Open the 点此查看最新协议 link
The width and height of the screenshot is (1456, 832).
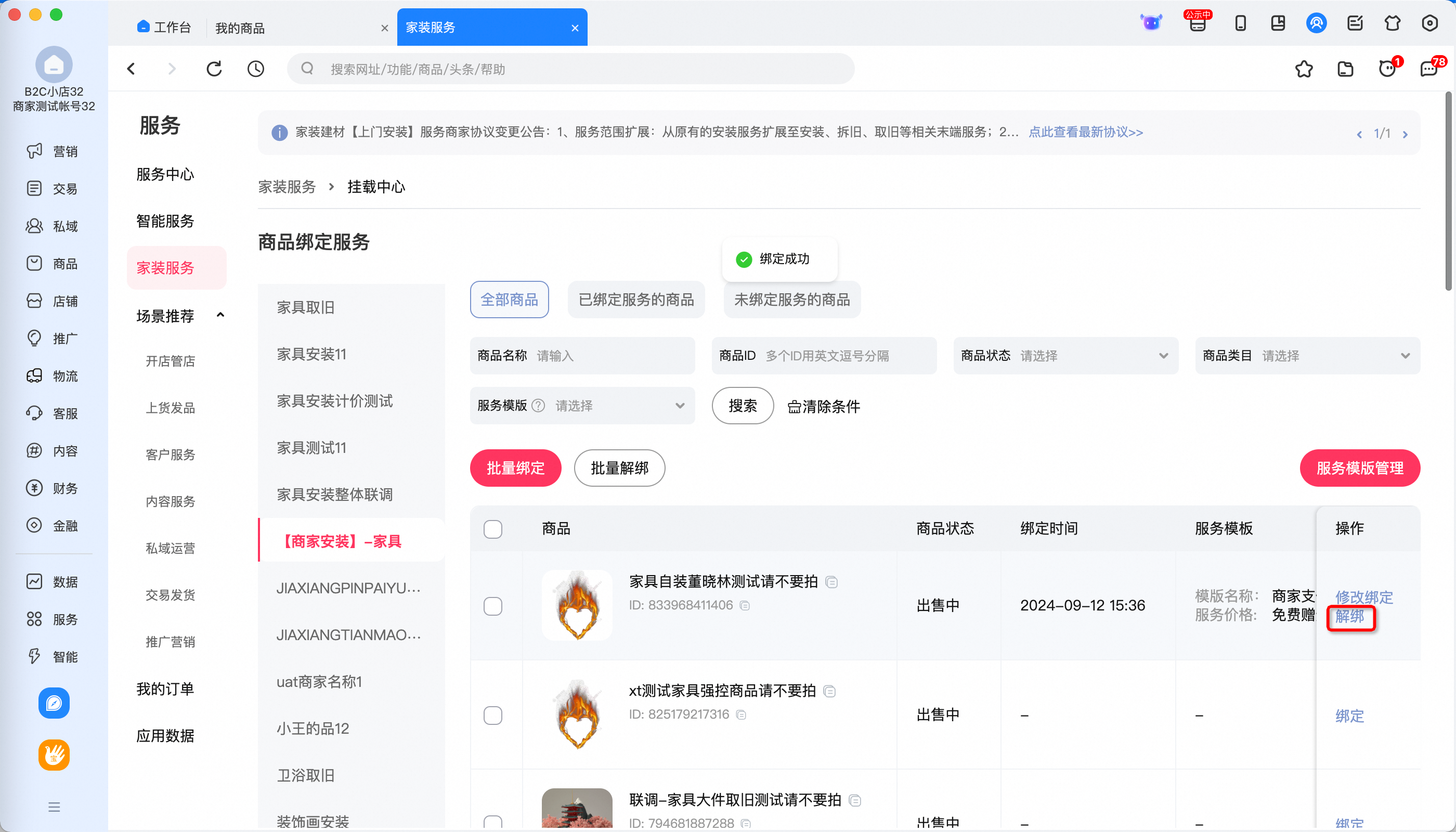(1086, 132)
